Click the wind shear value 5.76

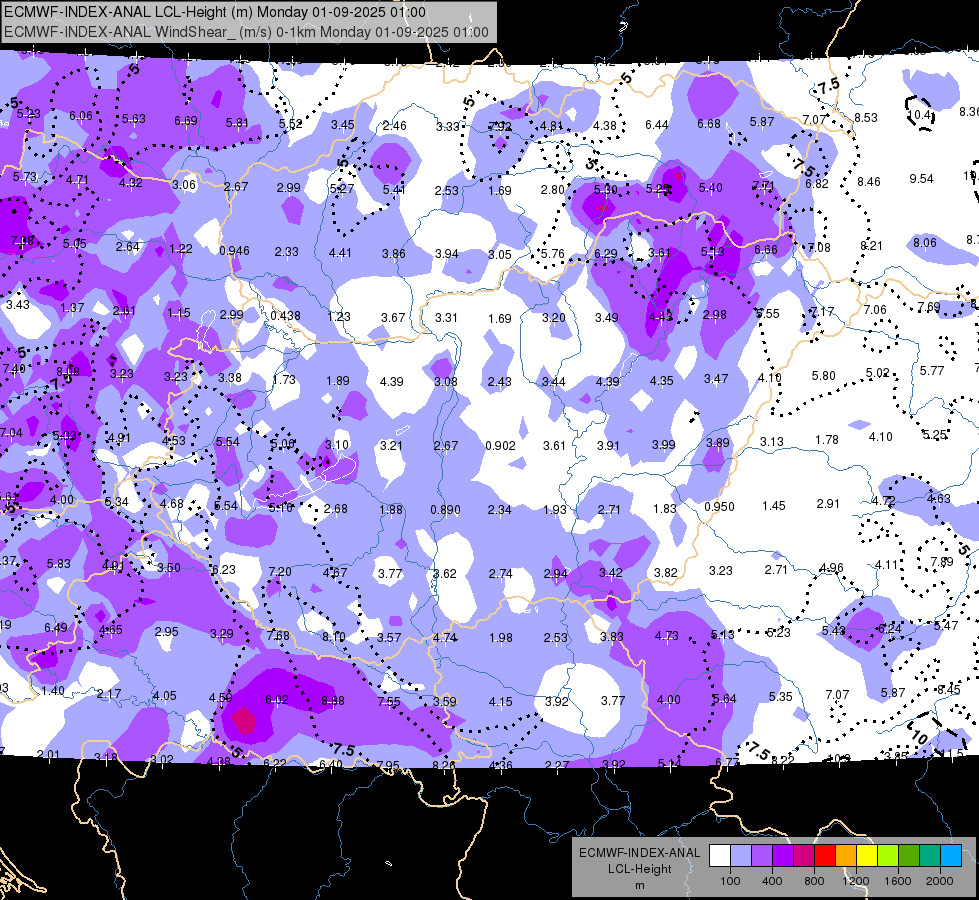pyautogui.click(x=553, y=254)
